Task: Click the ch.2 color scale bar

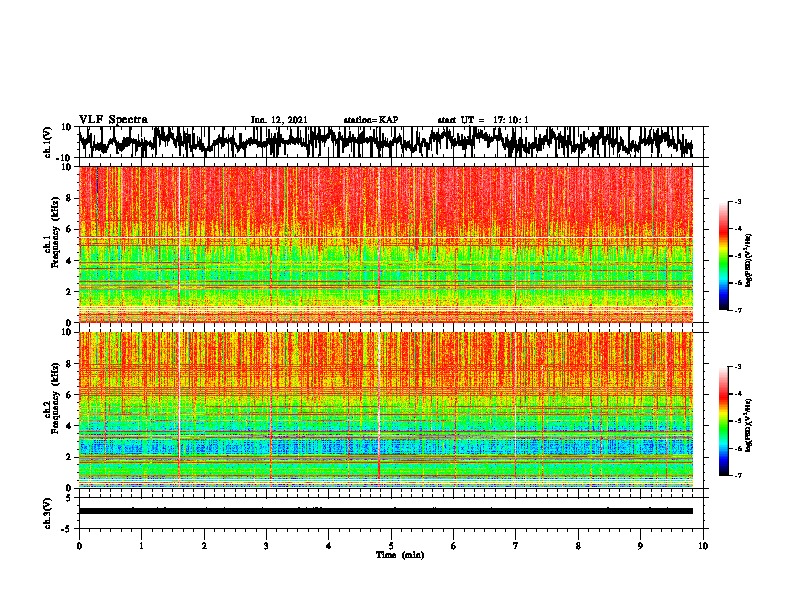Action: tap(724, 421)
